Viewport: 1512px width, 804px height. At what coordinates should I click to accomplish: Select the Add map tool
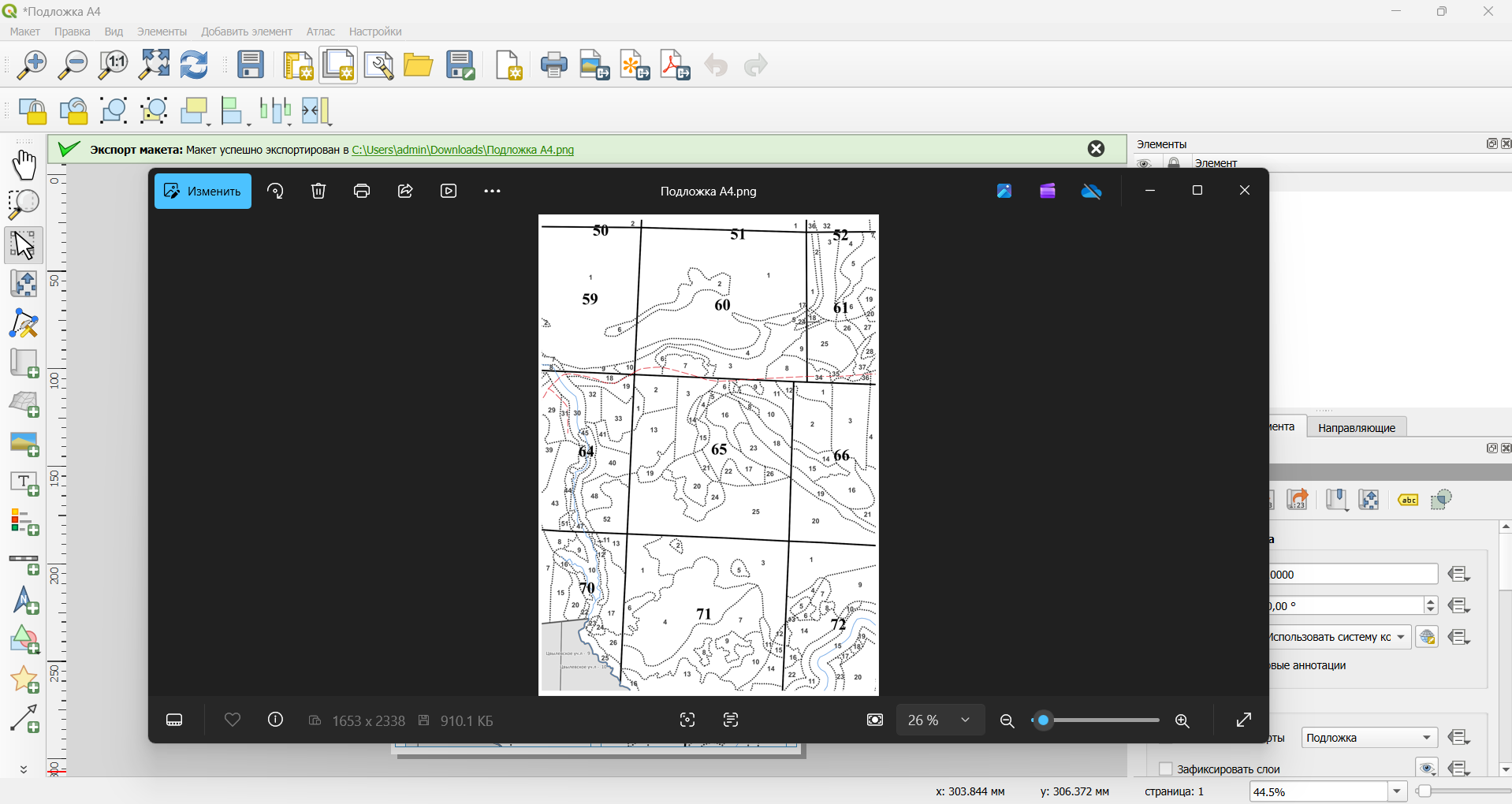24,363
